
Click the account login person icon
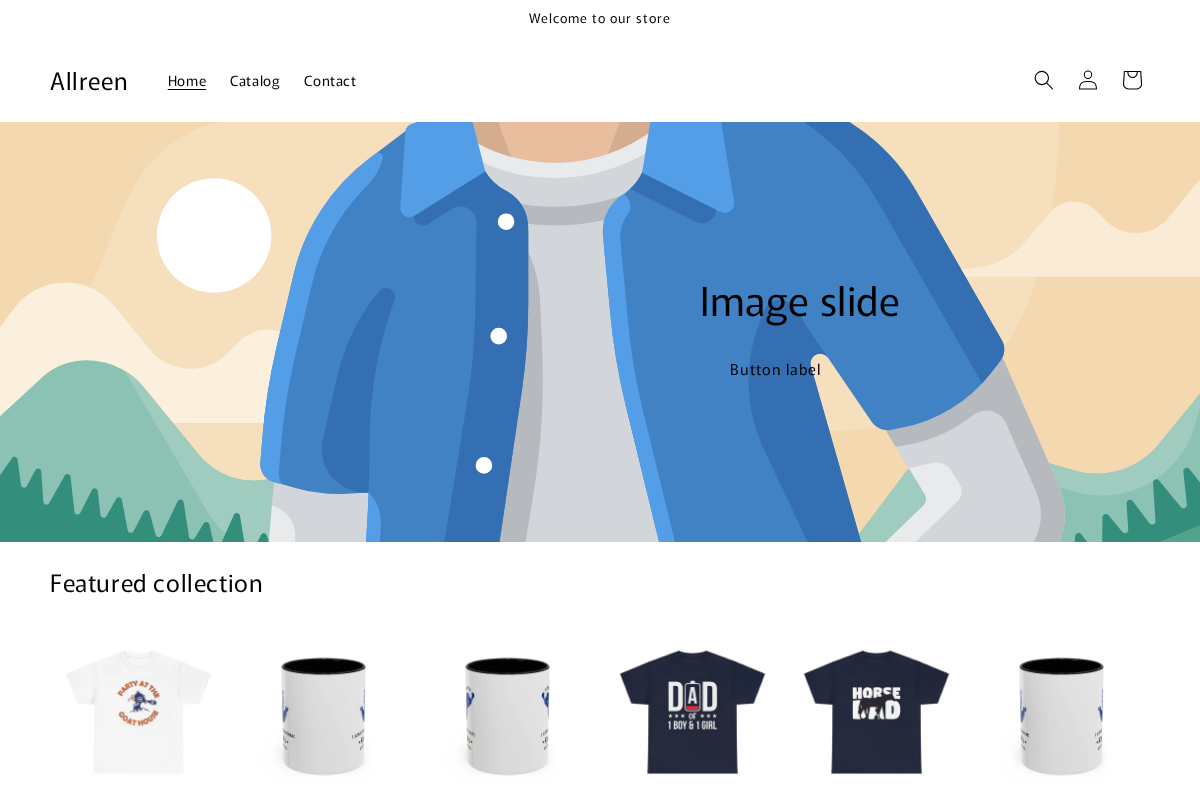pos(1087,80)
